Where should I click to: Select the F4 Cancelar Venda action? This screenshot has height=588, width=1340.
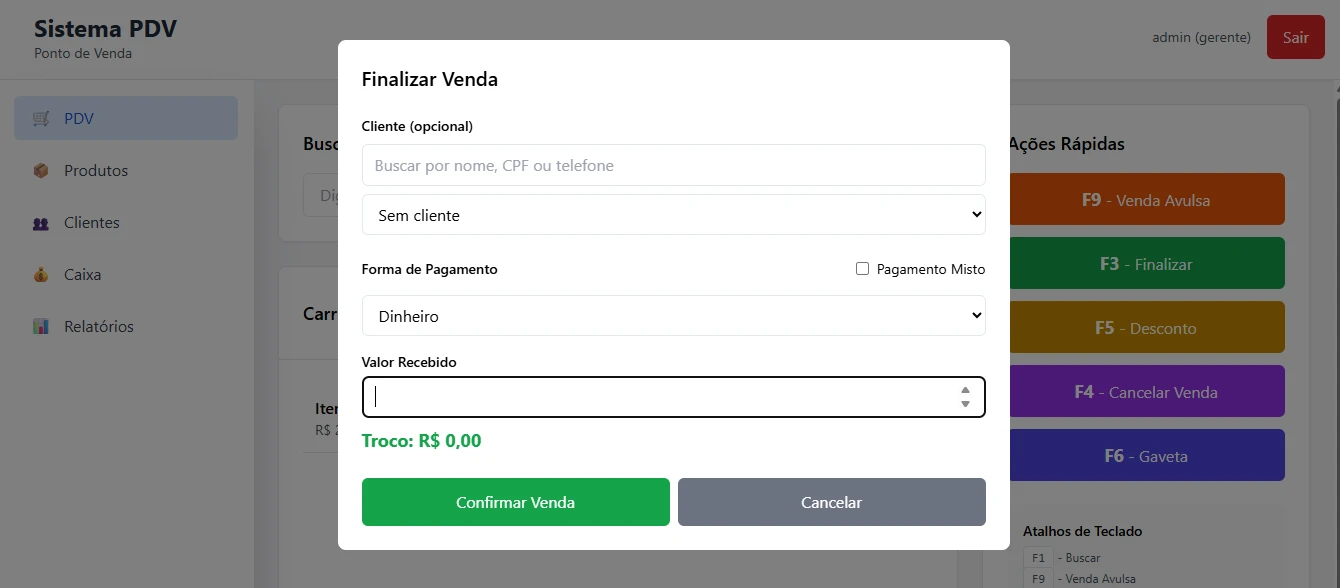(x=1146, y=392)
